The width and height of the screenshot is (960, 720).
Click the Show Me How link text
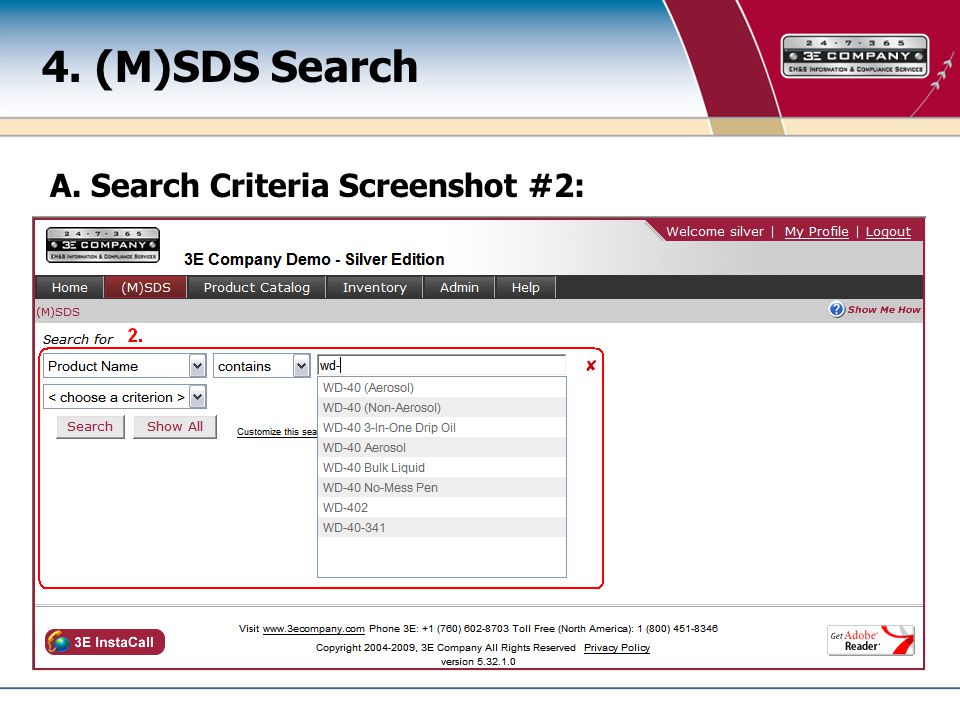click(x=883, y=310)
